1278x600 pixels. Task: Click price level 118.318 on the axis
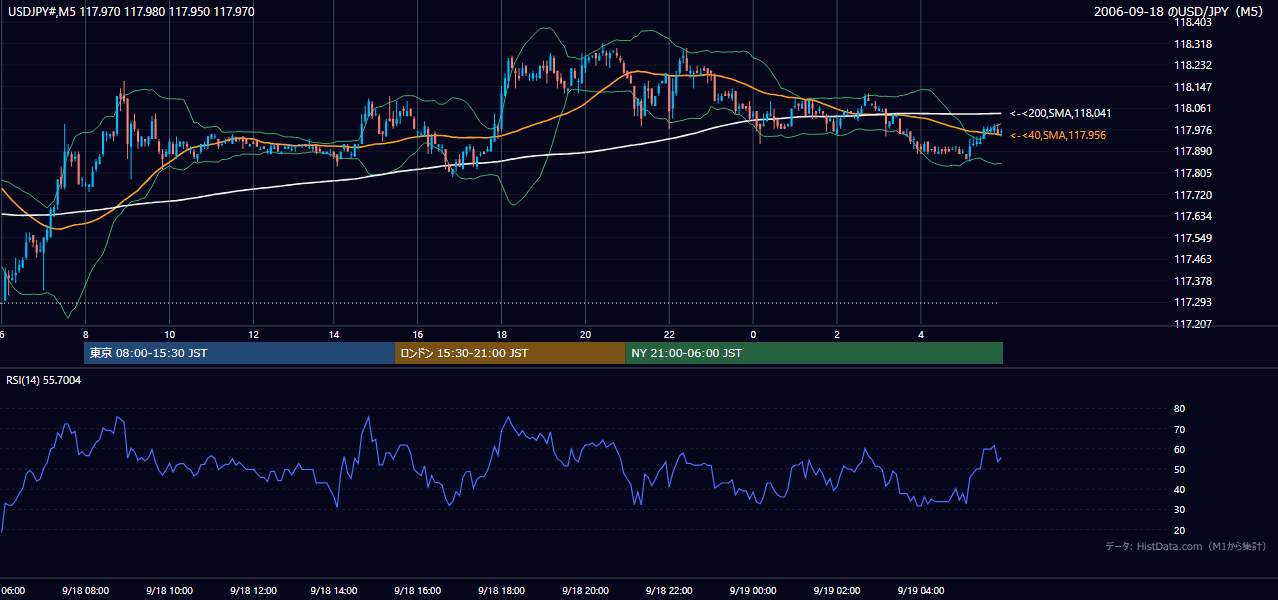click(x=1192, y=43)
